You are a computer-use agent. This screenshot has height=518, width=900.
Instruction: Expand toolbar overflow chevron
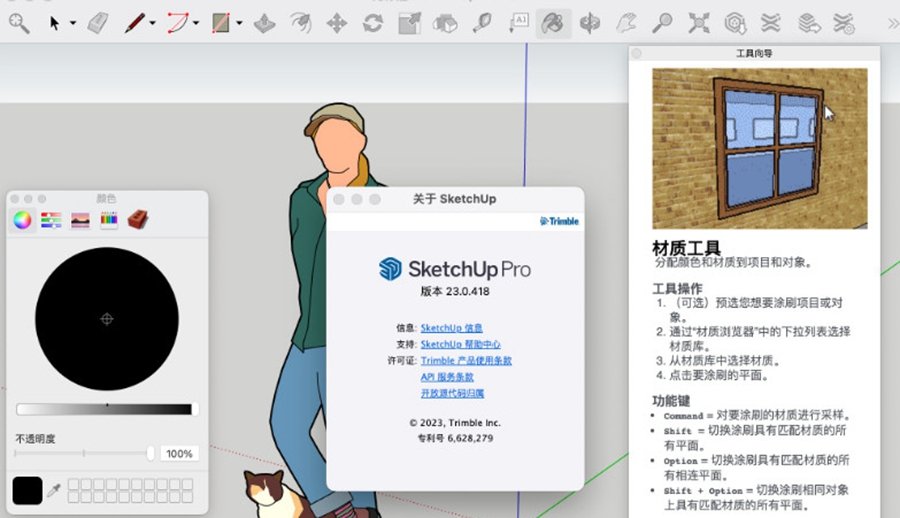click(x=893, y=24)
